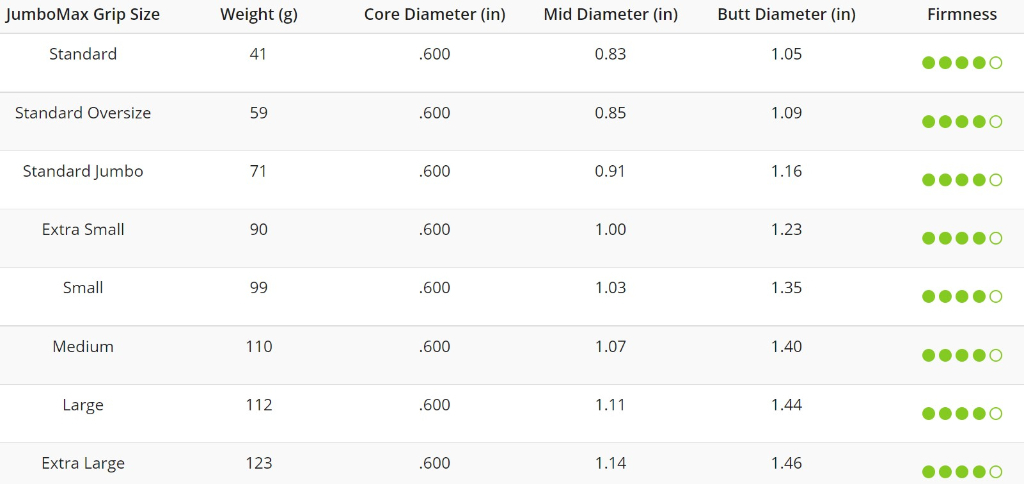Click the Mid Diameter (in) header
This screenshot has width=1024, height=484.
tap(610, 14)
